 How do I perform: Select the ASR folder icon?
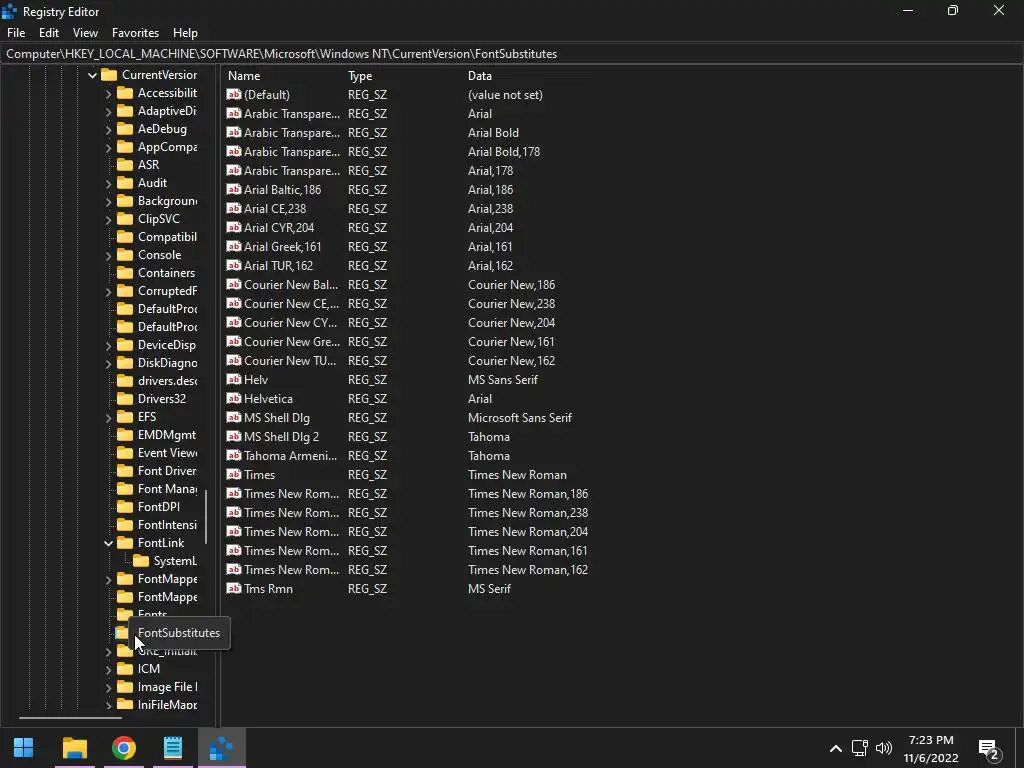[125, 165]
